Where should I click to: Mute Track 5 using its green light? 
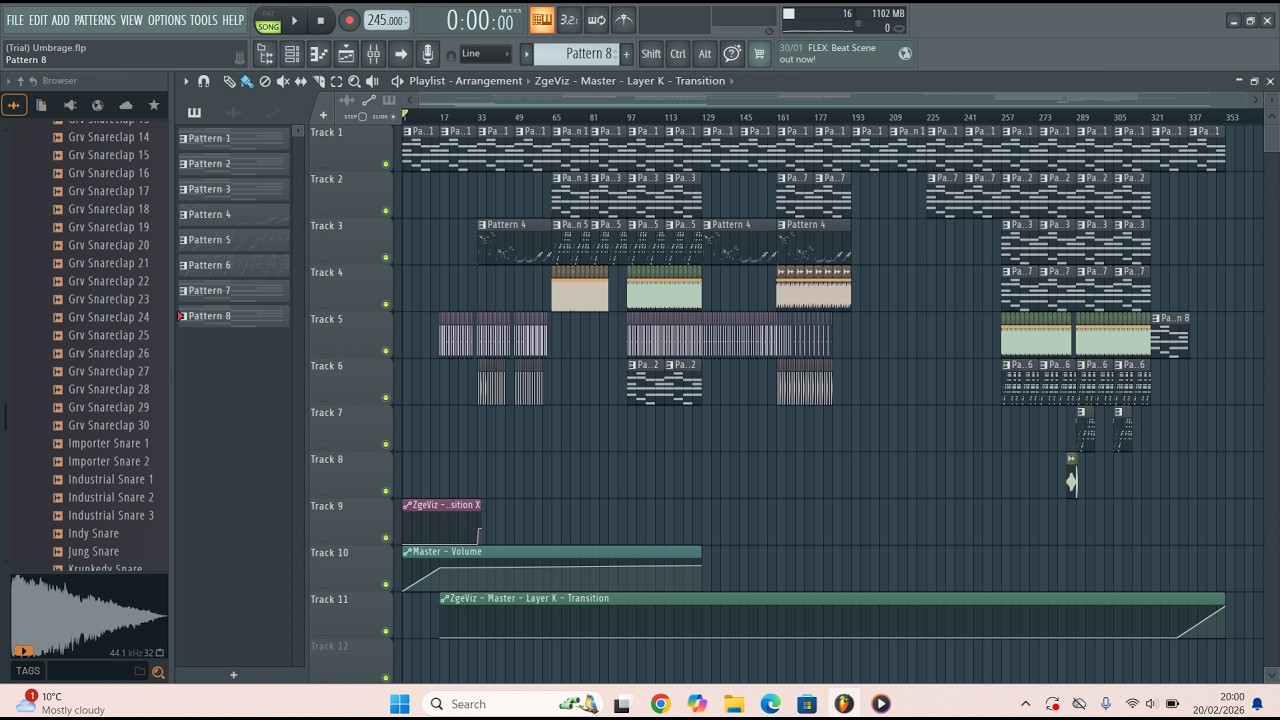click(386, 351)
